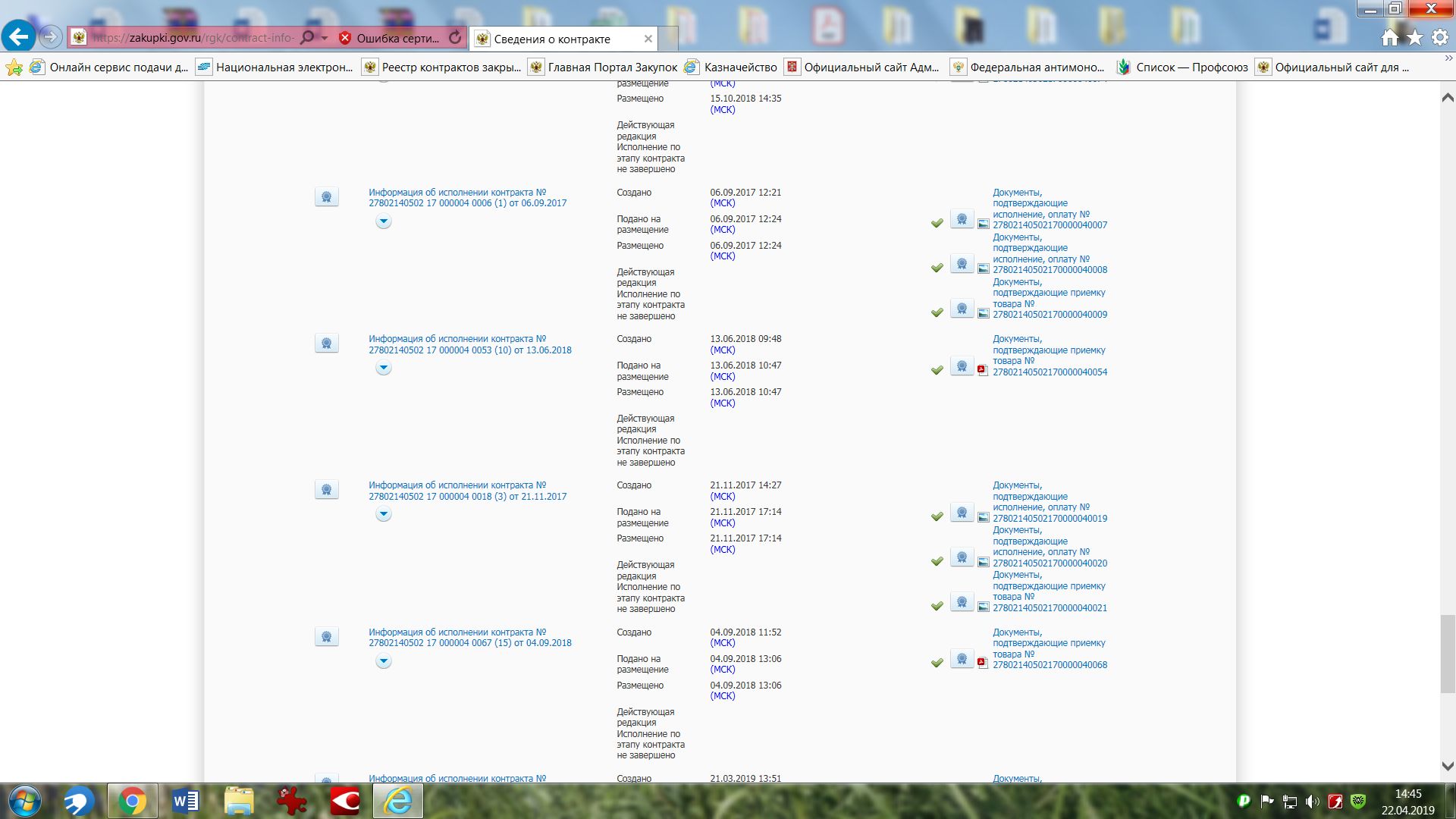Click signature icon beside contract info 0006 (1)
The width and height of the screenshot is (1456, 819).
[x=326, y=197]
